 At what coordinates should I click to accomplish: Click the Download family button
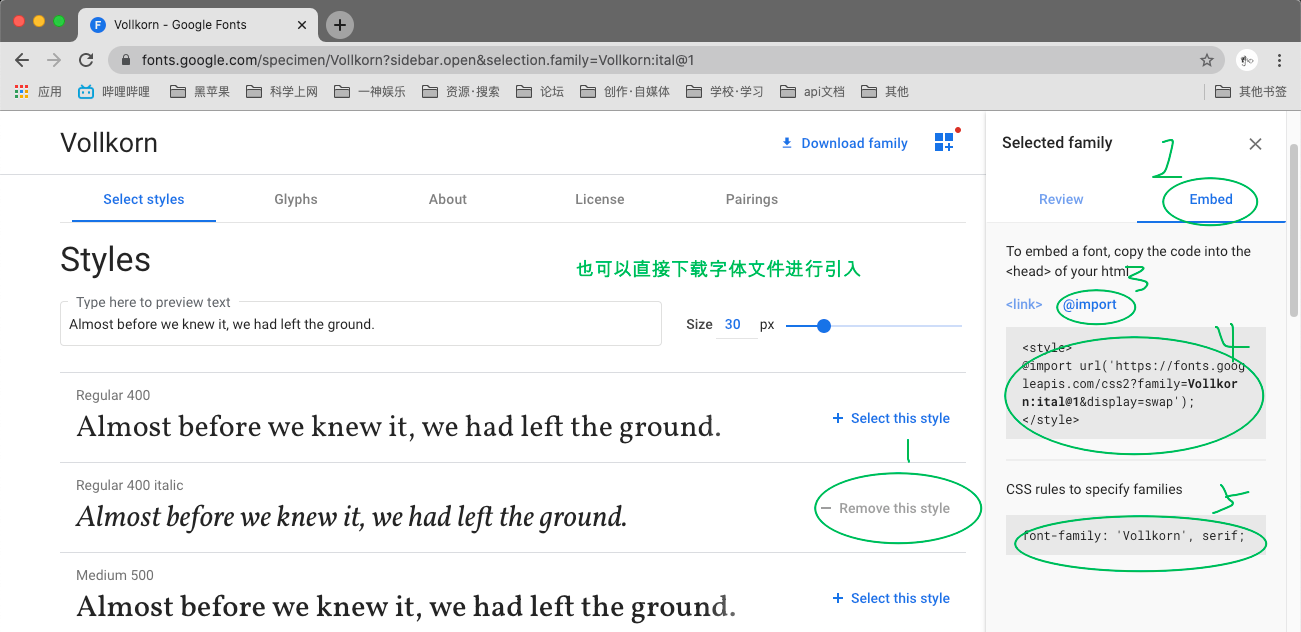click(844, 143)
